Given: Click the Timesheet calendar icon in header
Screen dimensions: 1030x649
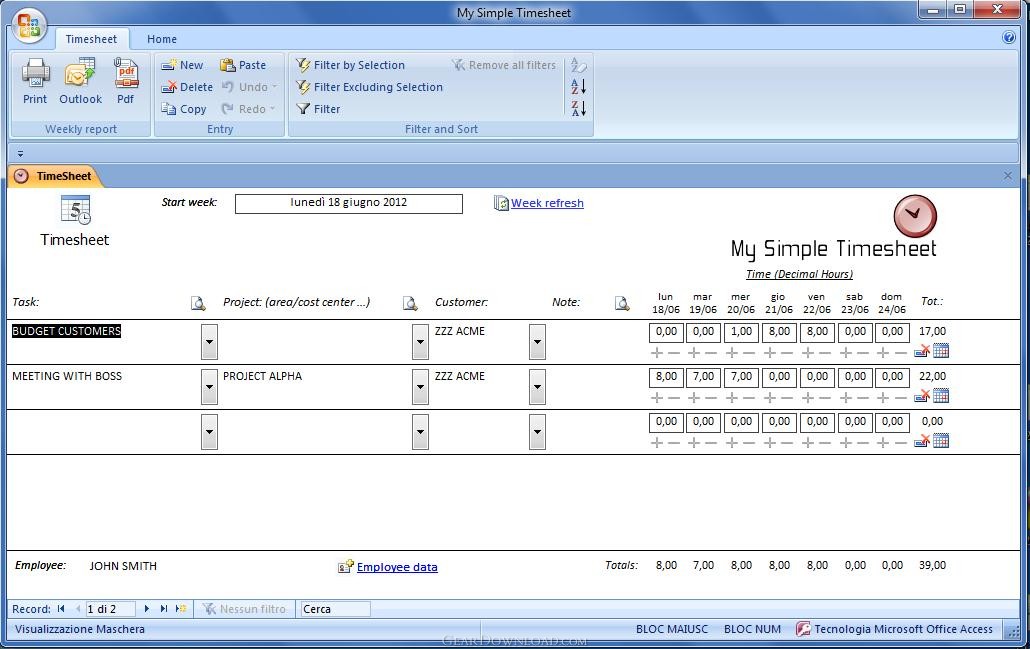Looking at the screenshot, I should (76, 210).
